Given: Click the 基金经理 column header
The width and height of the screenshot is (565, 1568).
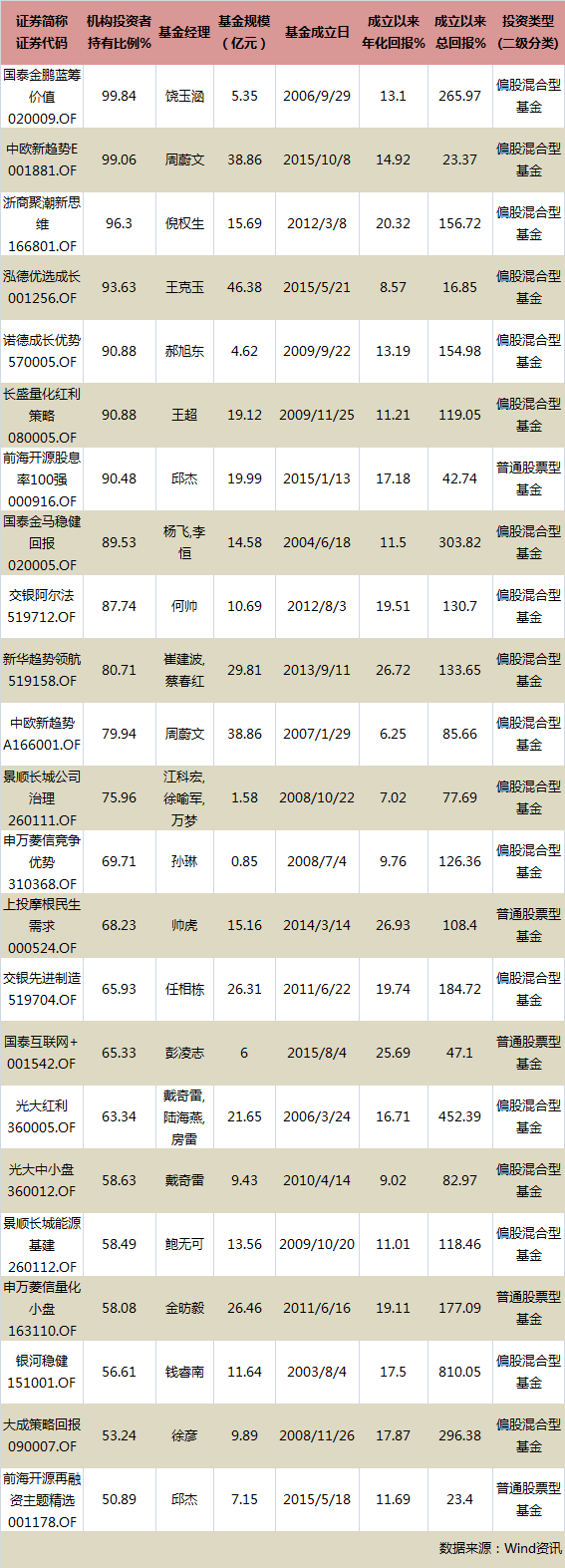Looking at the screenshot, I should tap(184, 32).
